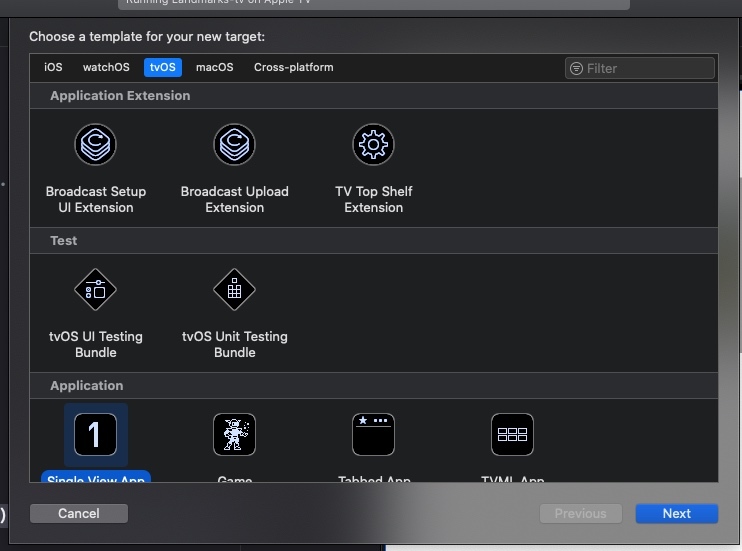
Task: Pick the TV Top Shelf Extension gear icon
Action: tap(373, 144)
